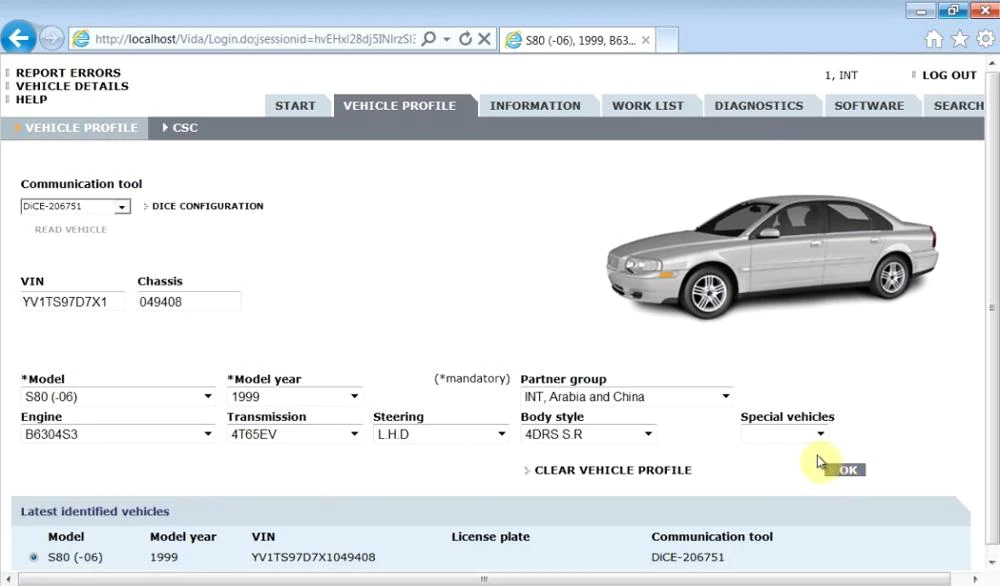1000x586 pixels.
Task: Select the VEHICLE PROFILE sub-tab
Action: point(75,128)
